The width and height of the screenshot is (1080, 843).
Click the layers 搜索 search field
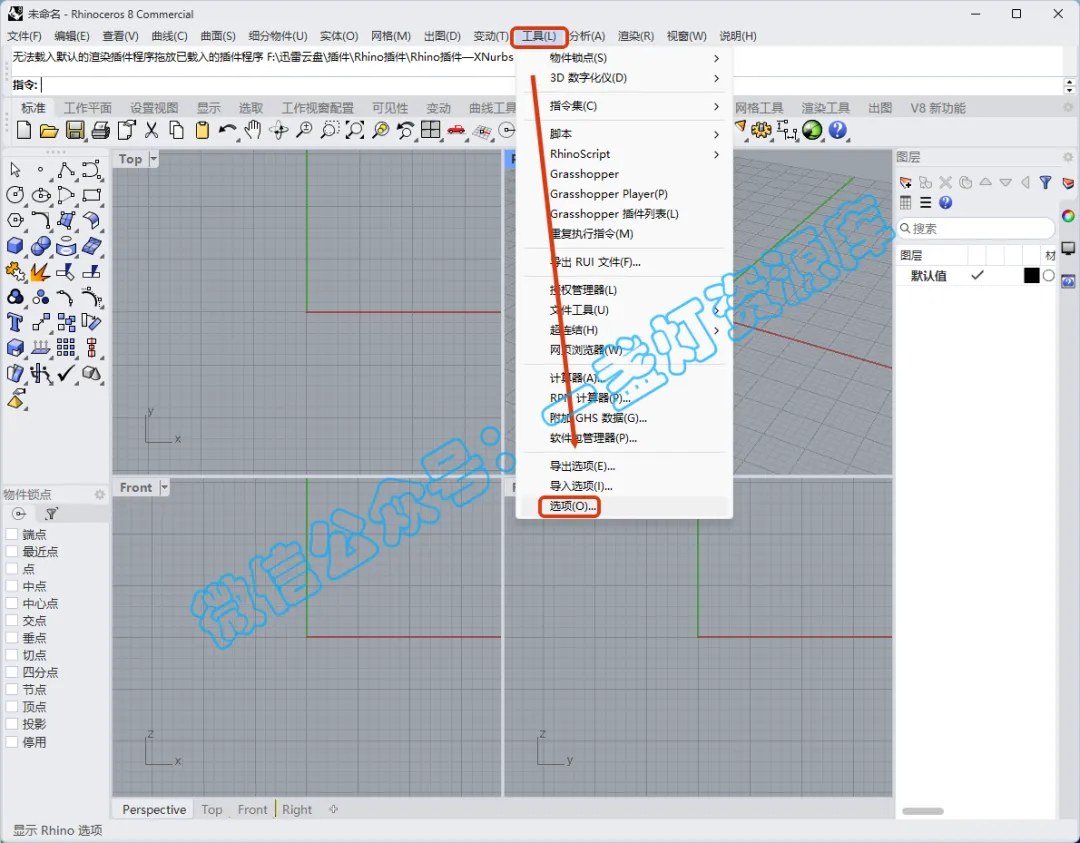pyautogui.click(x=976, y=228)
